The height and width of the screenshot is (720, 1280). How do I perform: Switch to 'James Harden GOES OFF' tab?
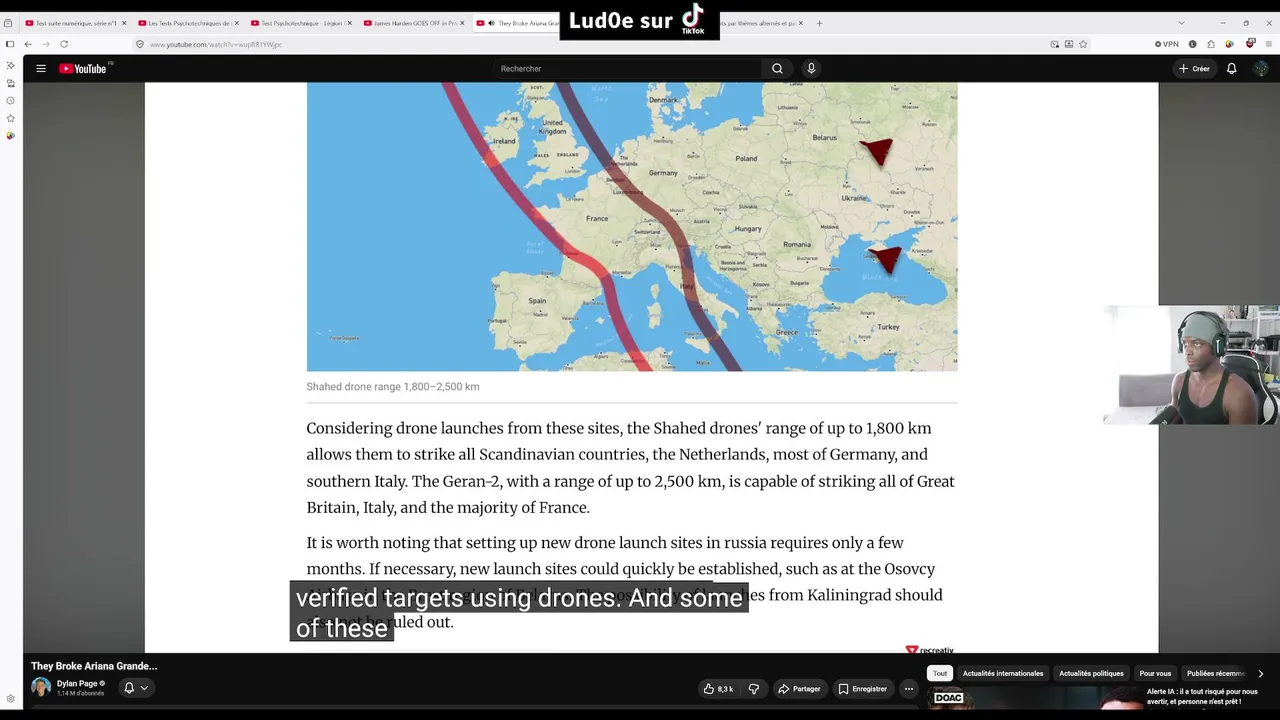coord(411,23)
